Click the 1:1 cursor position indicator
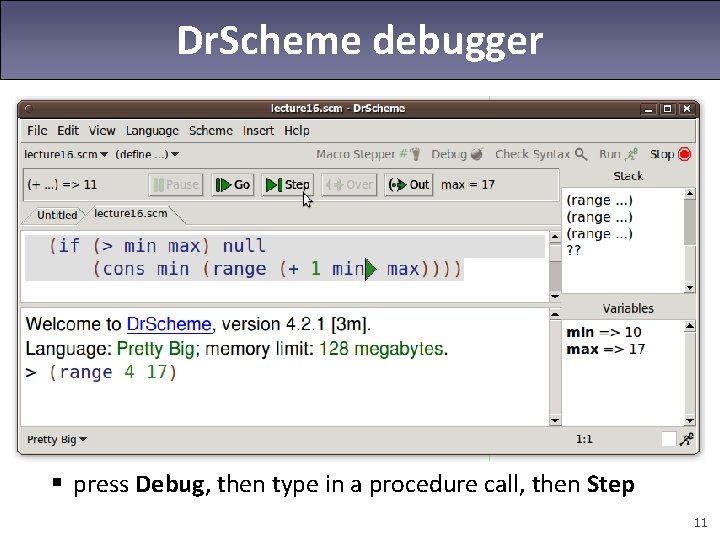The height and width of the screenshot is (540, 720). pyautogui.click(x=584, y=439)
